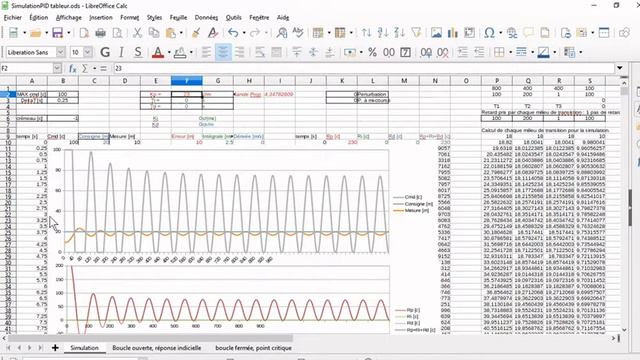Format as percent
Screen dimensions: 640x360
pos(372,52)
